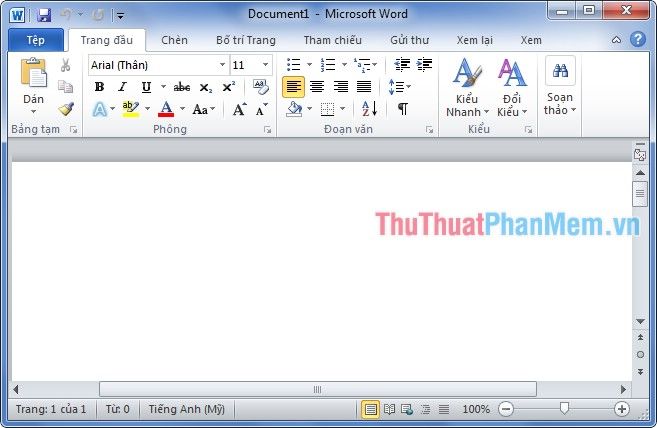Click Trang: 1 của 1 status button
Screen dimensions: 657x428
(x=51, y=409)
